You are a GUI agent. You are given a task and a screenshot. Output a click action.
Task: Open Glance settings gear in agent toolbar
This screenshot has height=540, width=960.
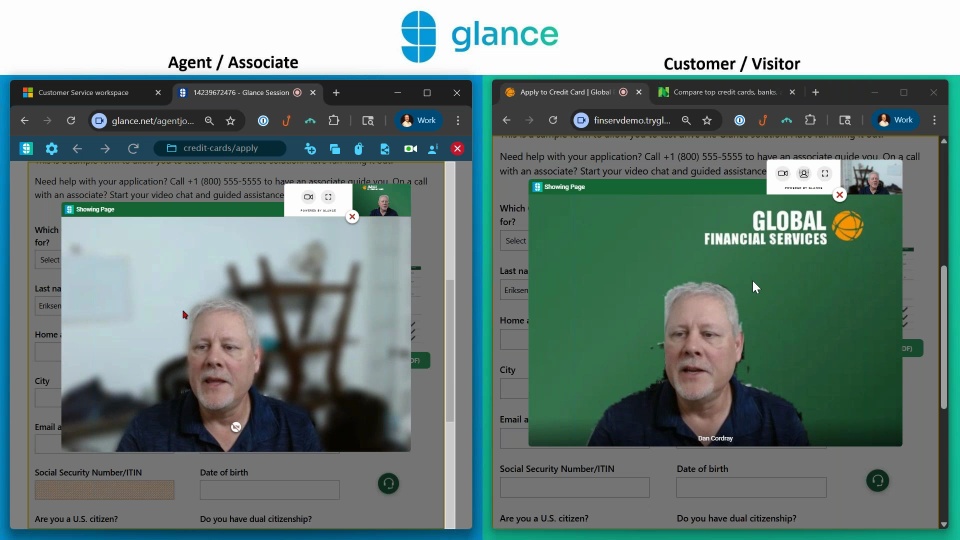click(51, 148)
